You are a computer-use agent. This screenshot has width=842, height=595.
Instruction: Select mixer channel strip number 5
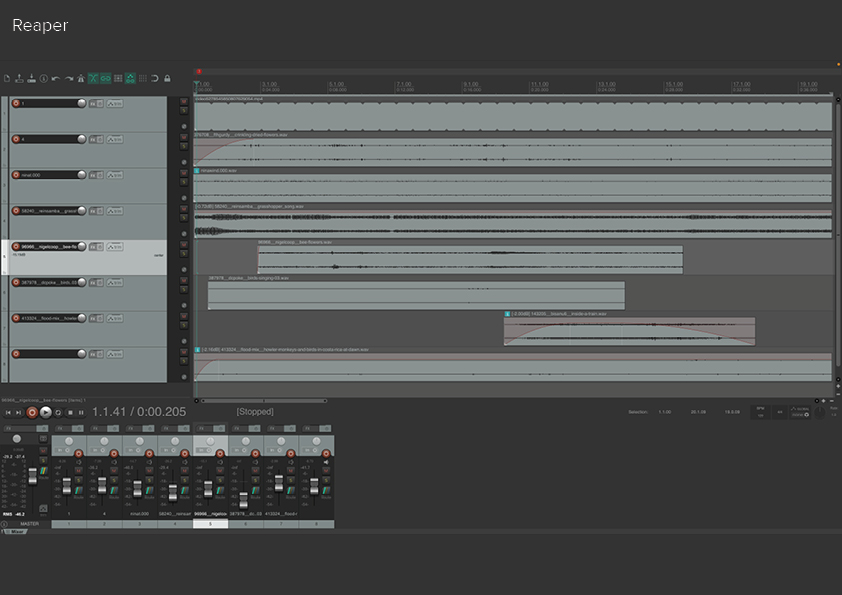210,523
